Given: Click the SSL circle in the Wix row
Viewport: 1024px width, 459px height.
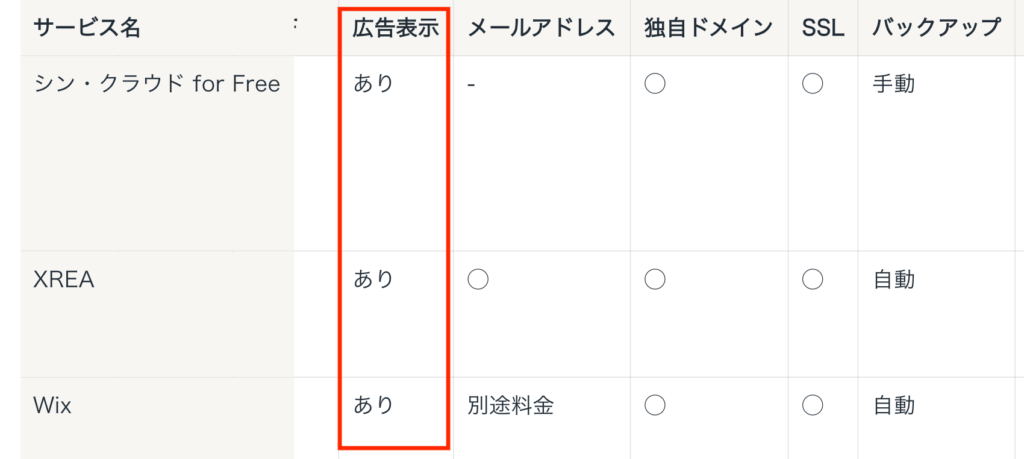Looking at the screenshot, I should coord(812,405).
